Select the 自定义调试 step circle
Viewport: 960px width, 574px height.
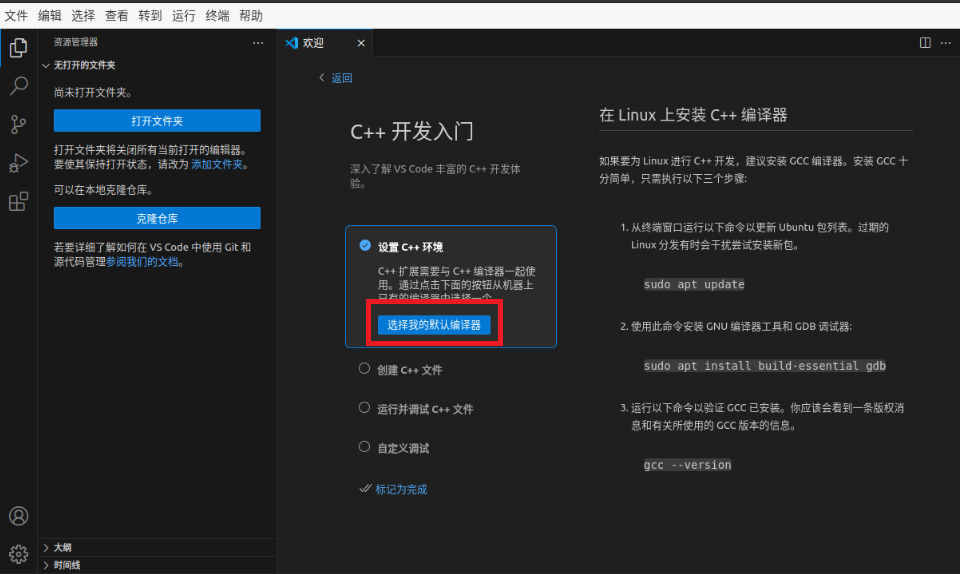coord(364,447)
